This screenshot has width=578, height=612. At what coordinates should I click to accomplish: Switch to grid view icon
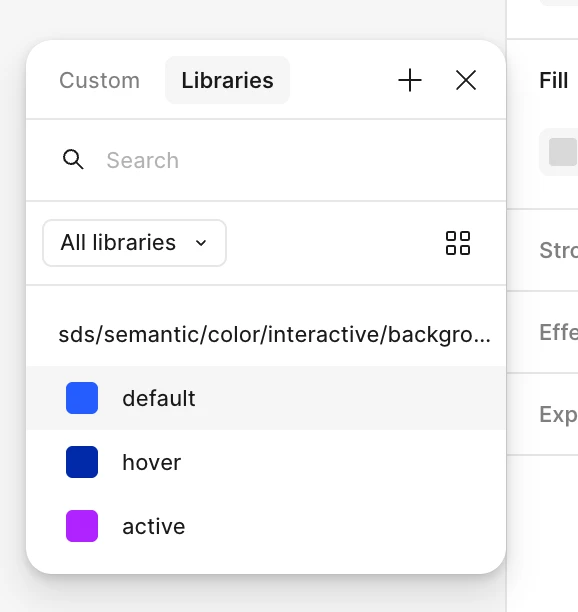pos(458,243)
